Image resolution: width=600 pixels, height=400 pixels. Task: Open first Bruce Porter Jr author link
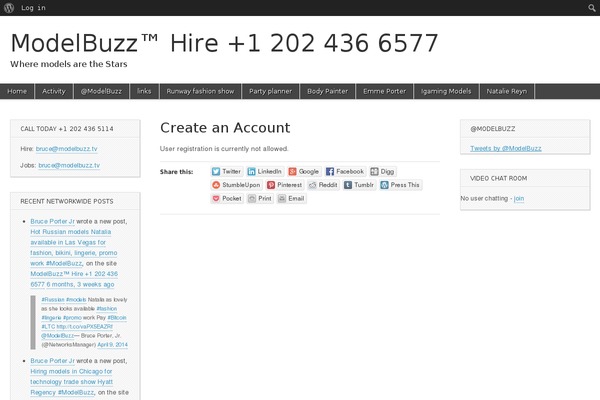coord(52,221)
